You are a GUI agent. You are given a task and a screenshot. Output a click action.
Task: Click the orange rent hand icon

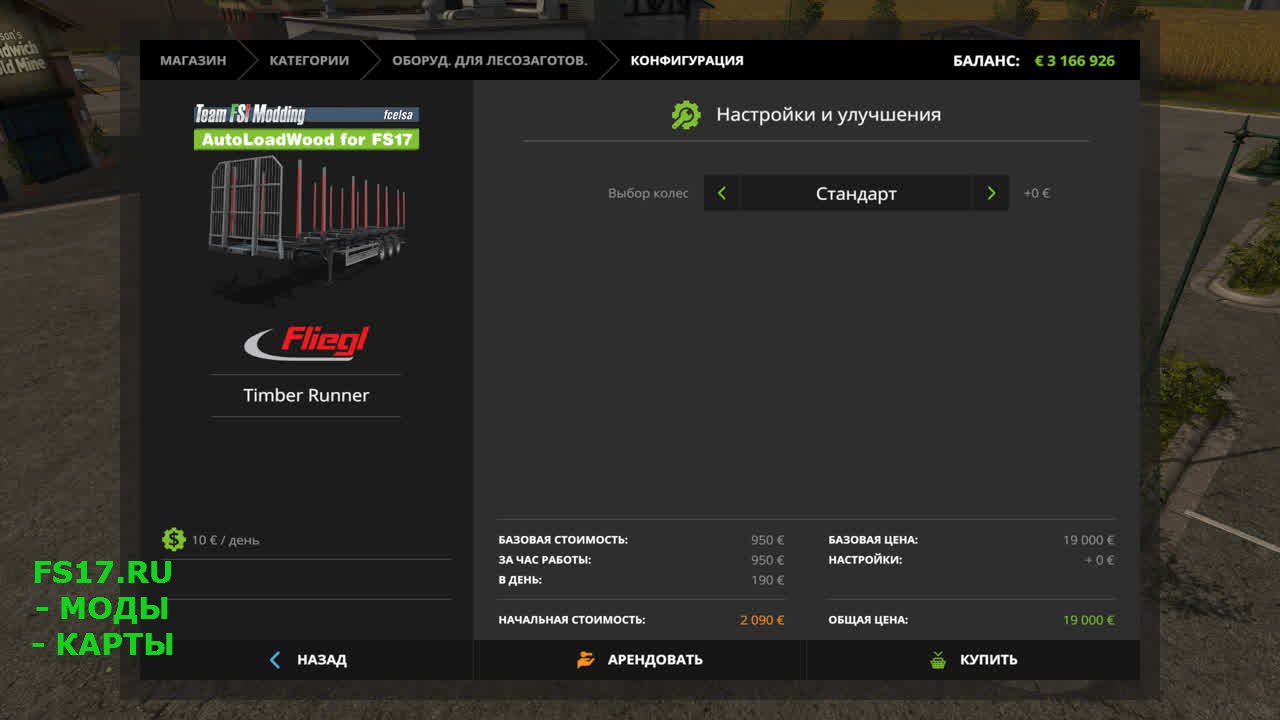coord(586,660)
